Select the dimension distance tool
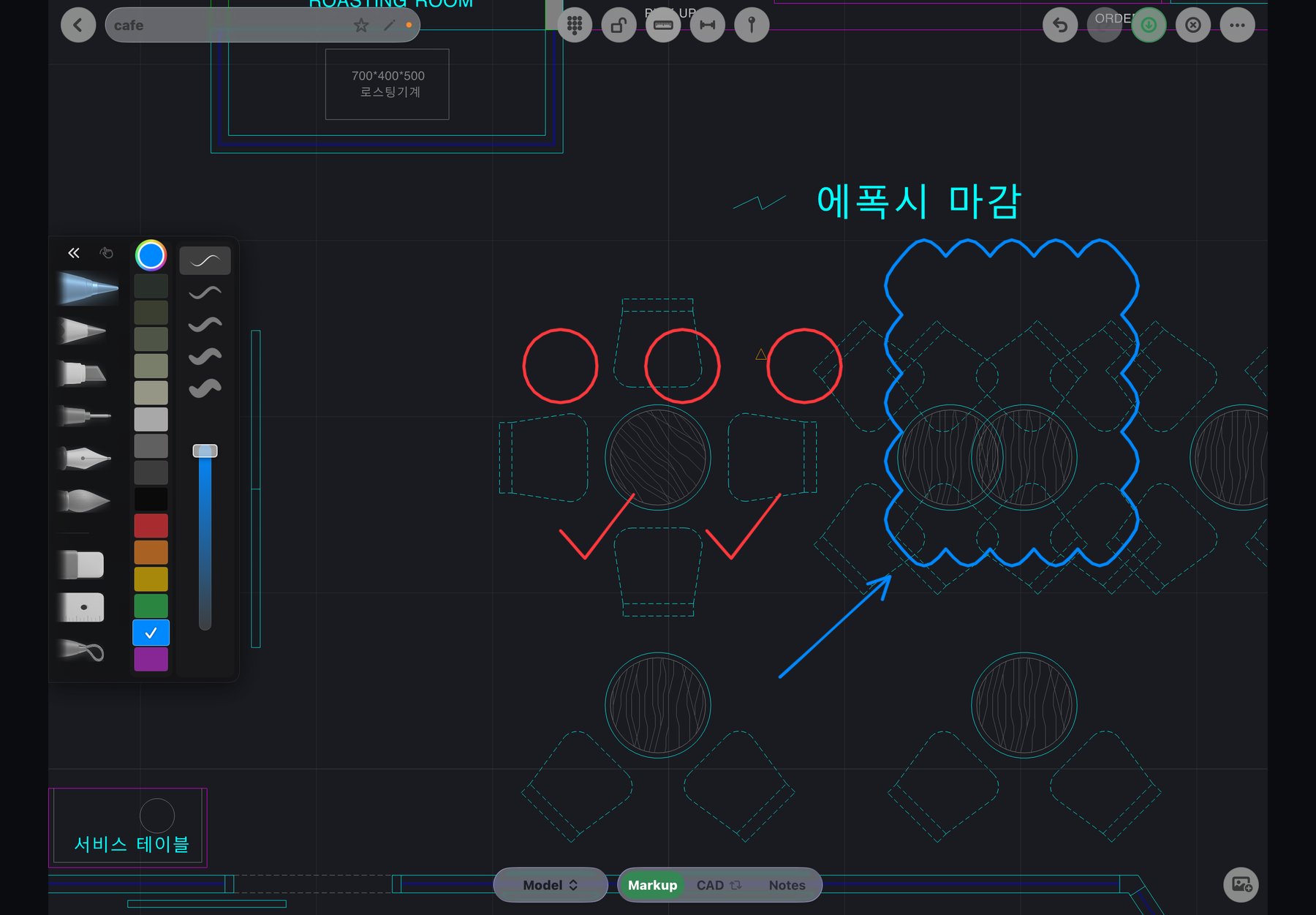This screenshot has height=915, width=1316. 707,26
